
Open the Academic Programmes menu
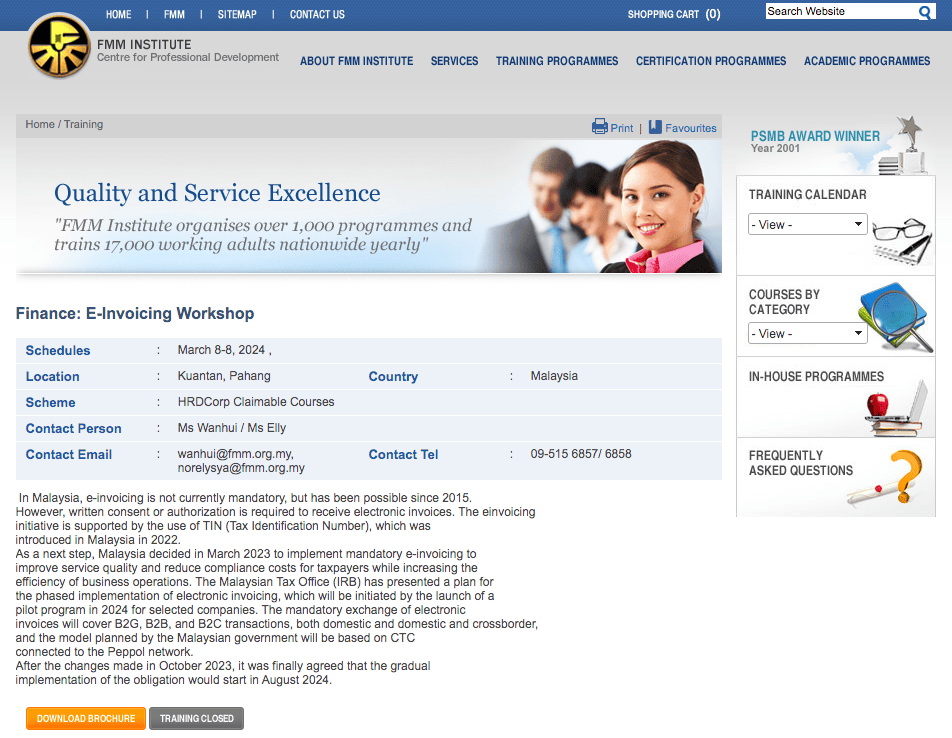tap(867, 61)
